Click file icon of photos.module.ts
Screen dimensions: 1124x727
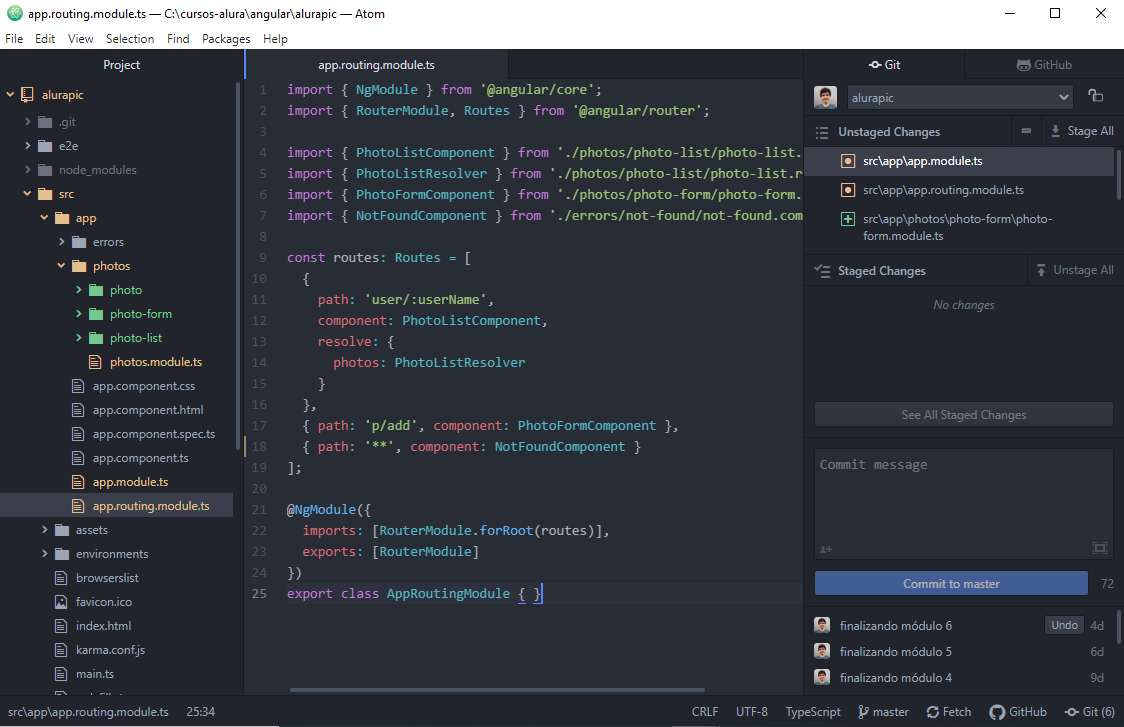click(x=95, y=362)
